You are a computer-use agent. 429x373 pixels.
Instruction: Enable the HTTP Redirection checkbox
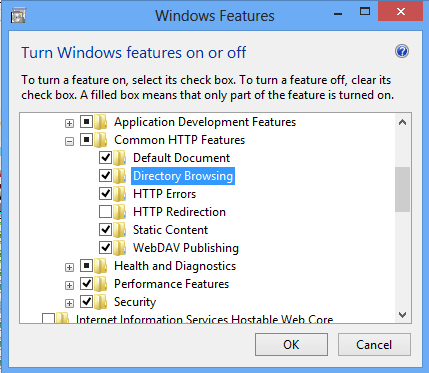[x=105, y=212]
